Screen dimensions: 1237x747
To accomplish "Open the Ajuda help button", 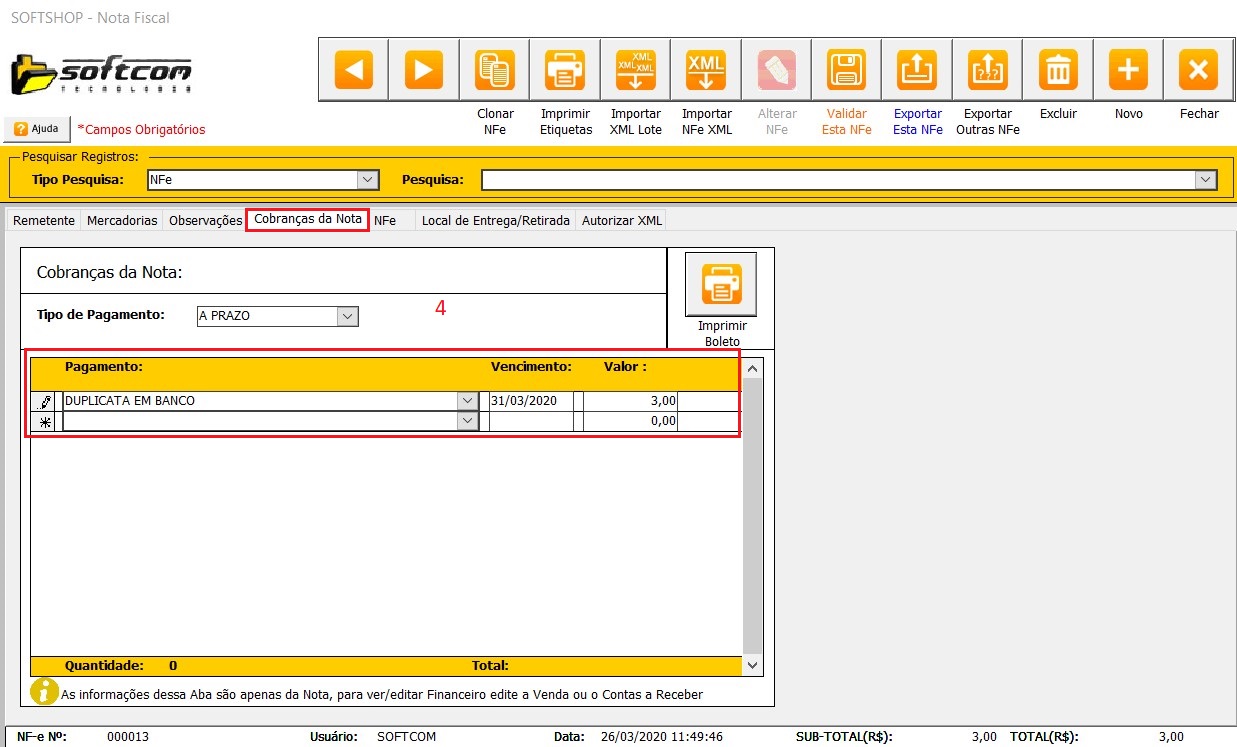I will 37,129.
